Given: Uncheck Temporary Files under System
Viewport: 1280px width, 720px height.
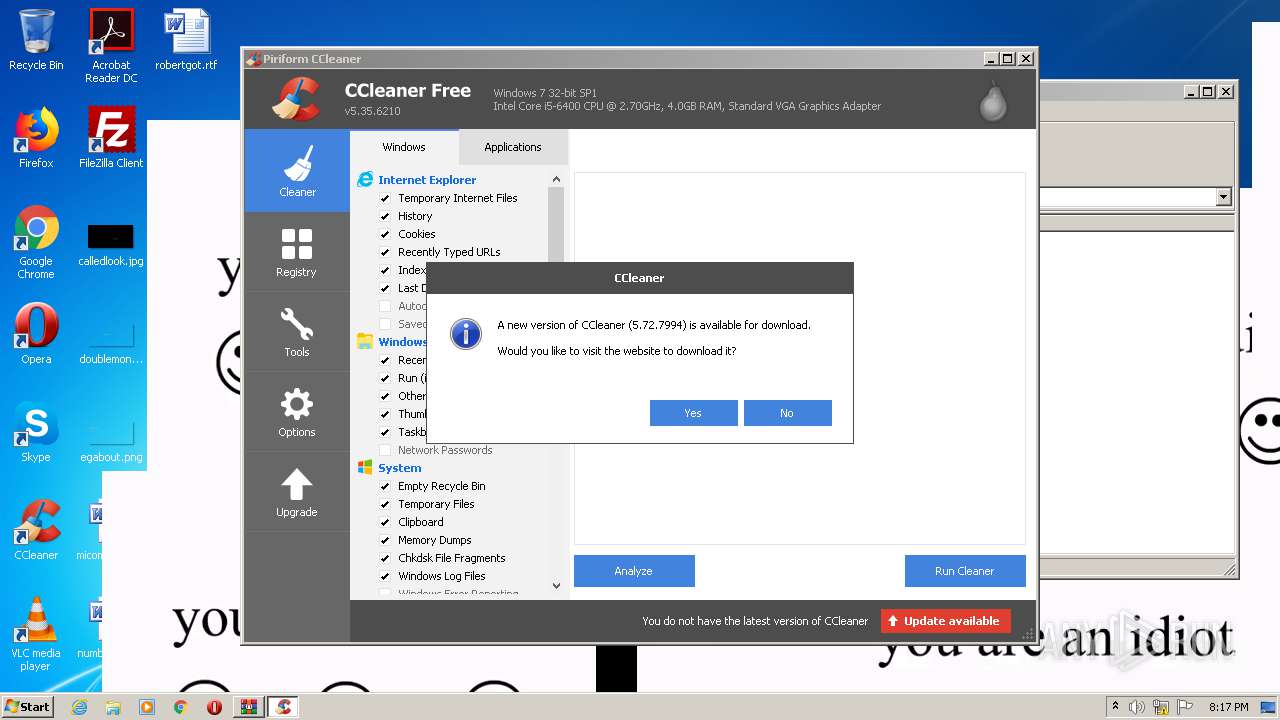Looking at the screenshot, I should coord(385,504).
